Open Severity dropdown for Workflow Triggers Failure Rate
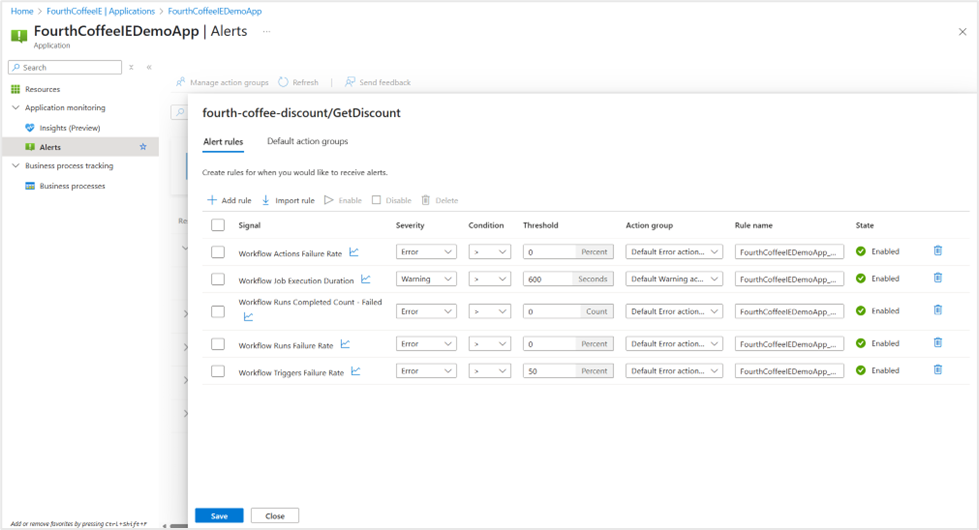This screenshot has height=530, width=979. tap(426, 371)
